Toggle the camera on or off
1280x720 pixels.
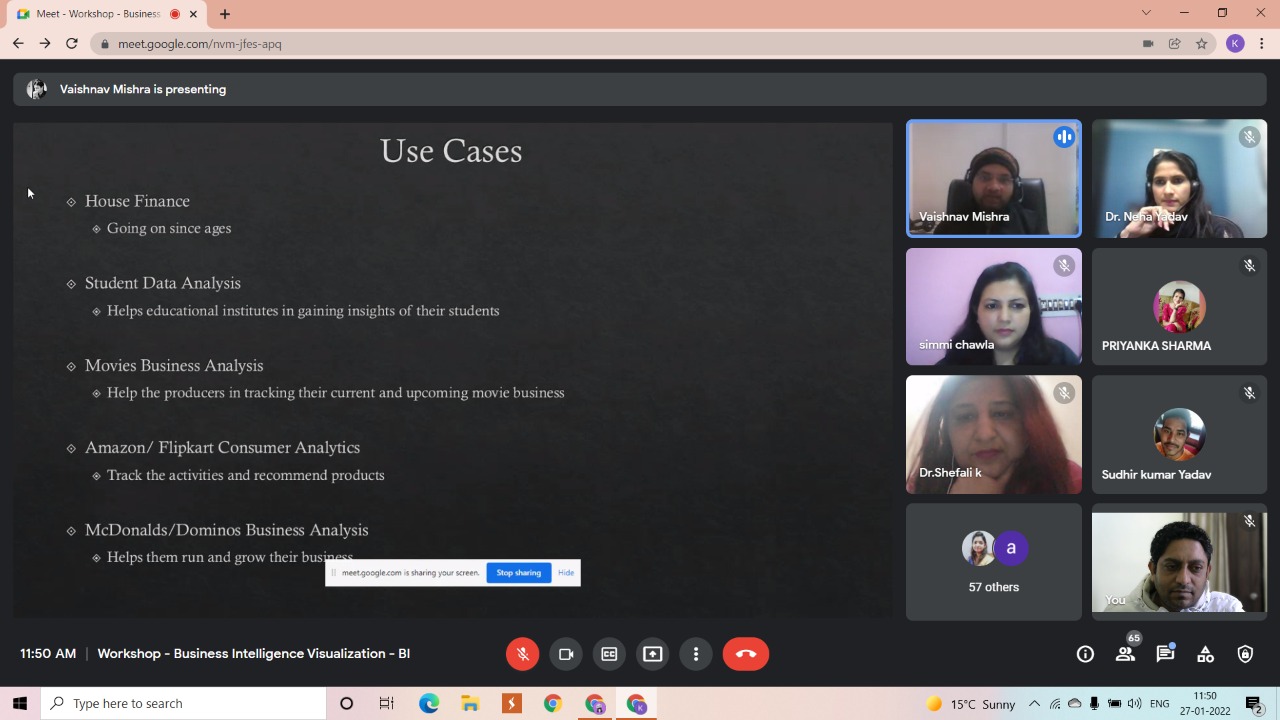[566, 654]
